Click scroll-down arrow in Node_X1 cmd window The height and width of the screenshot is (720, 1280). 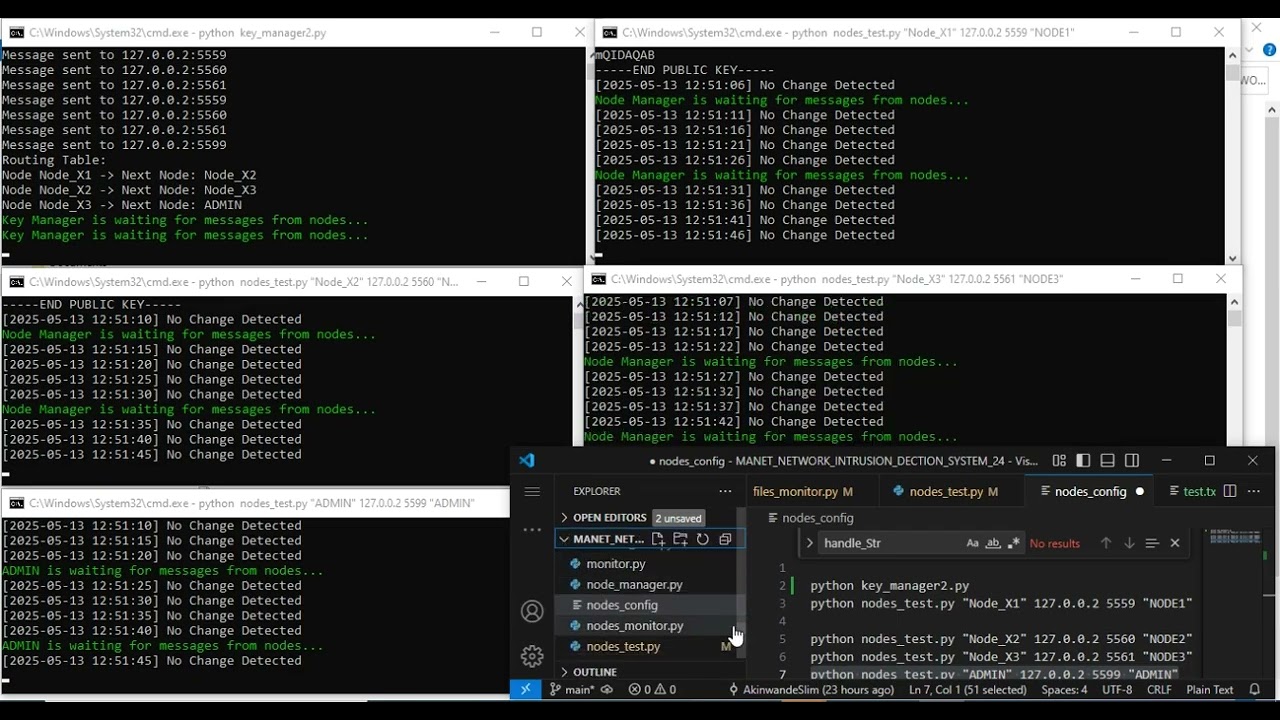point(1232,258)
